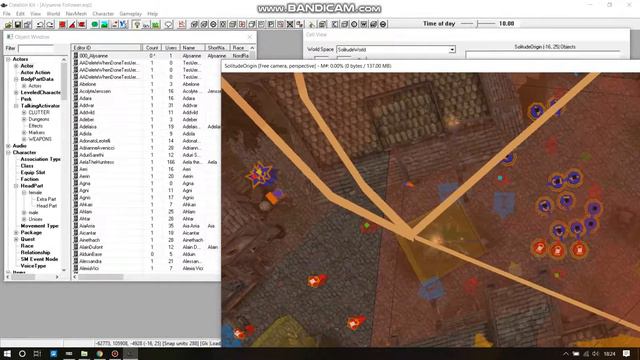Open the Character menu
Viewport: 640px width, 360px height.
(x=103, y=13)
